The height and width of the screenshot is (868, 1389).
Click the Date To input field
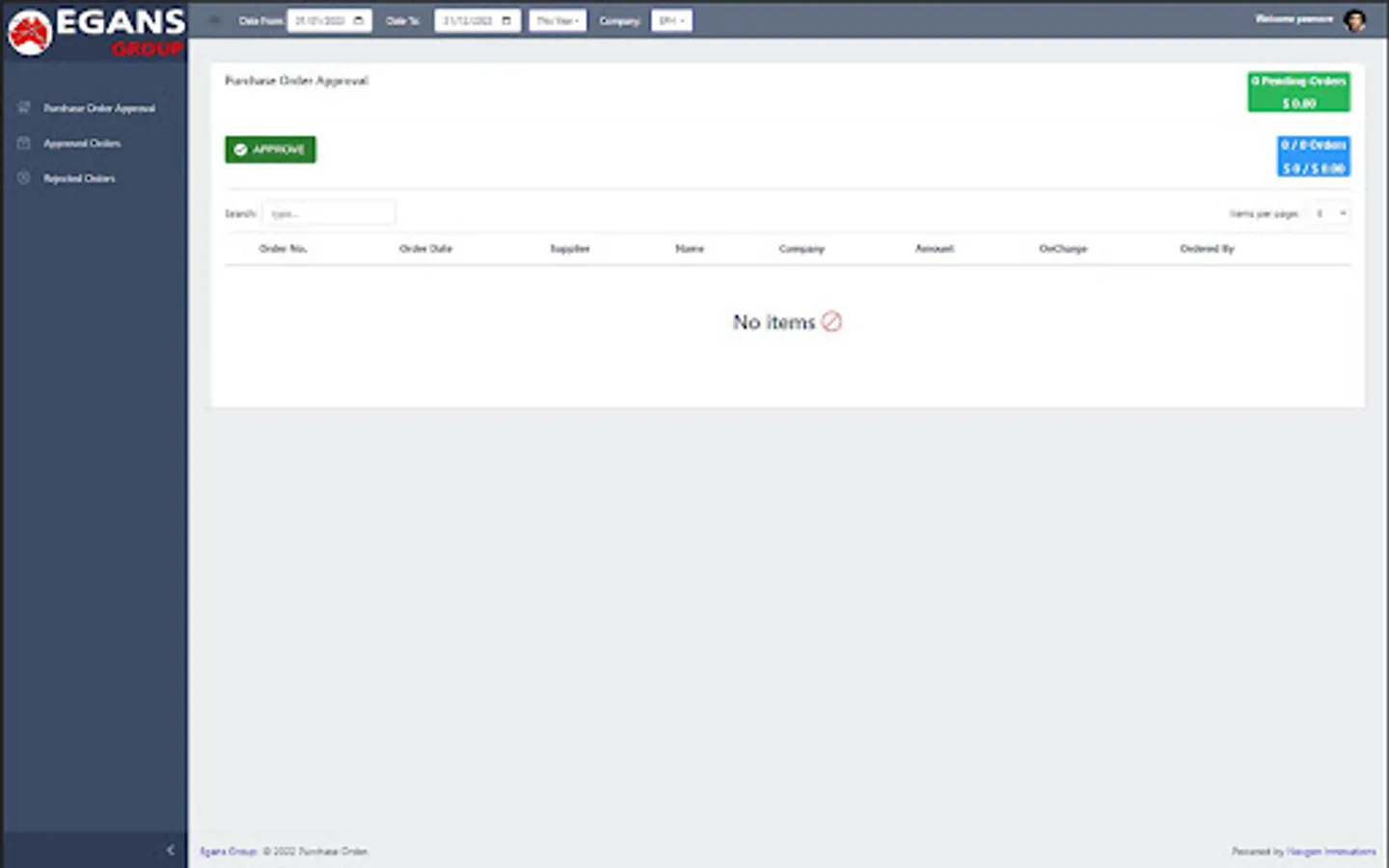(477, 20)
